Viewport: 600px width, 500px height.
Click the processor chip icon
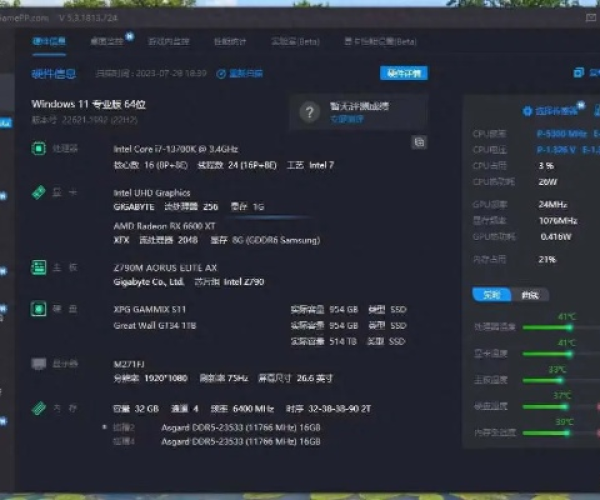point(38,148)
